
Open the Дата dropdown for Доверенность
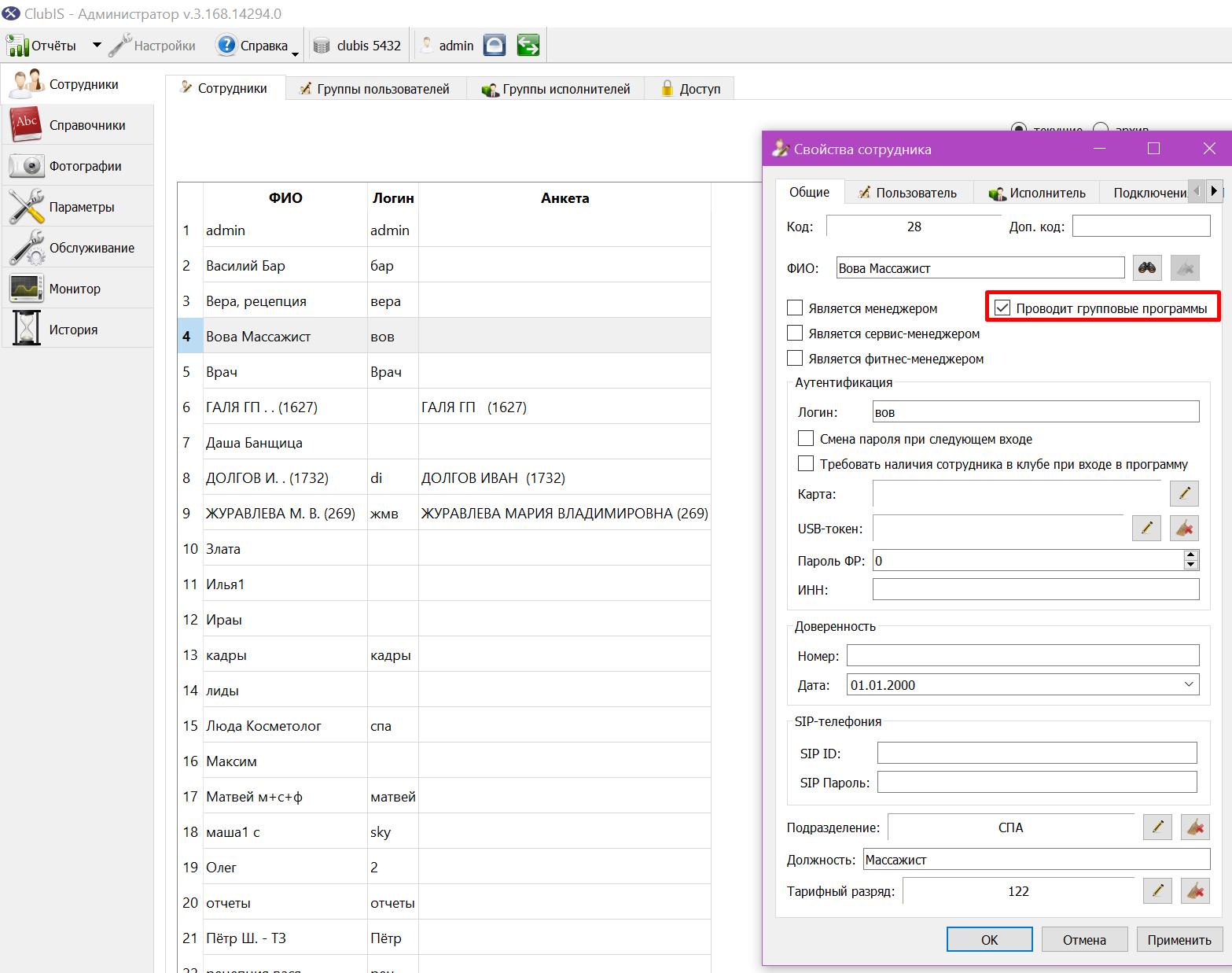pos(1189,684)
